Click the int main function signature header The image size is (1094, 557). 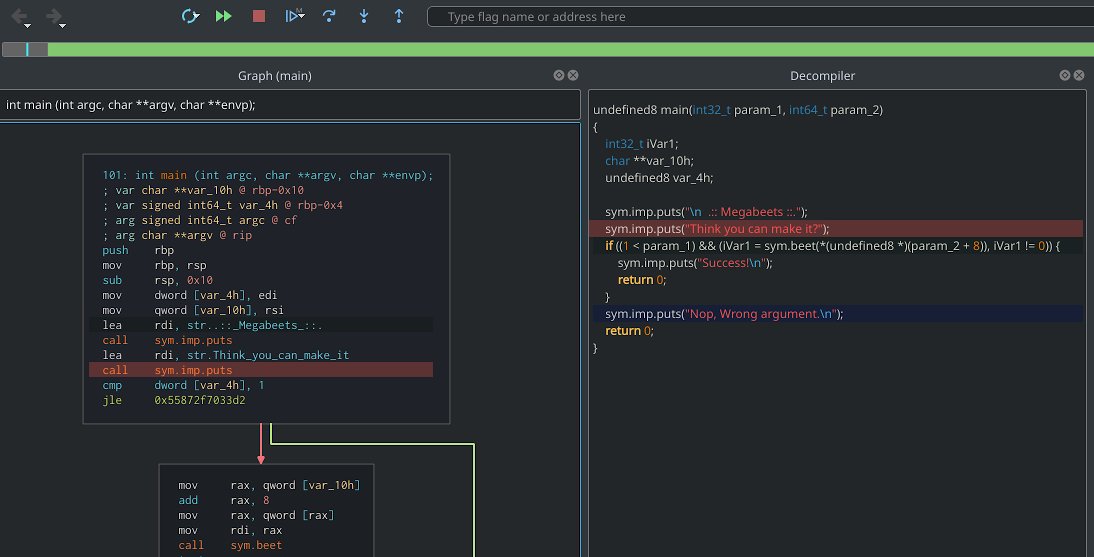click(290, 105)
